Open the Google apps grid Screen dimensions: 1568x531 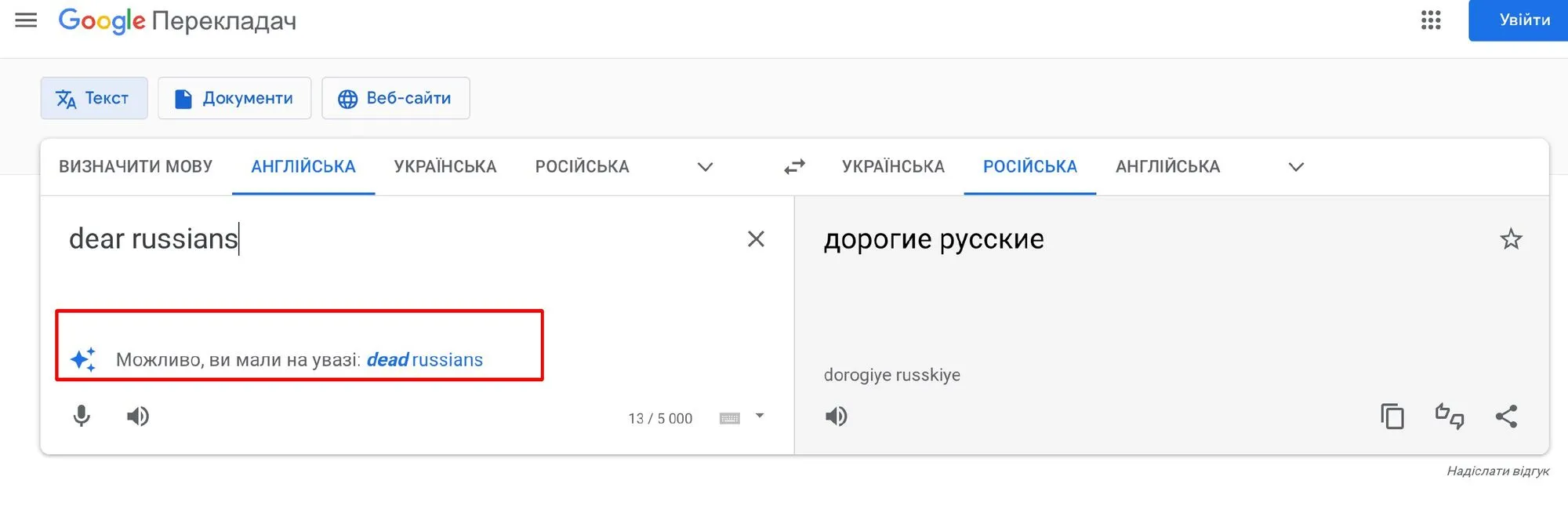[1431, 20]
